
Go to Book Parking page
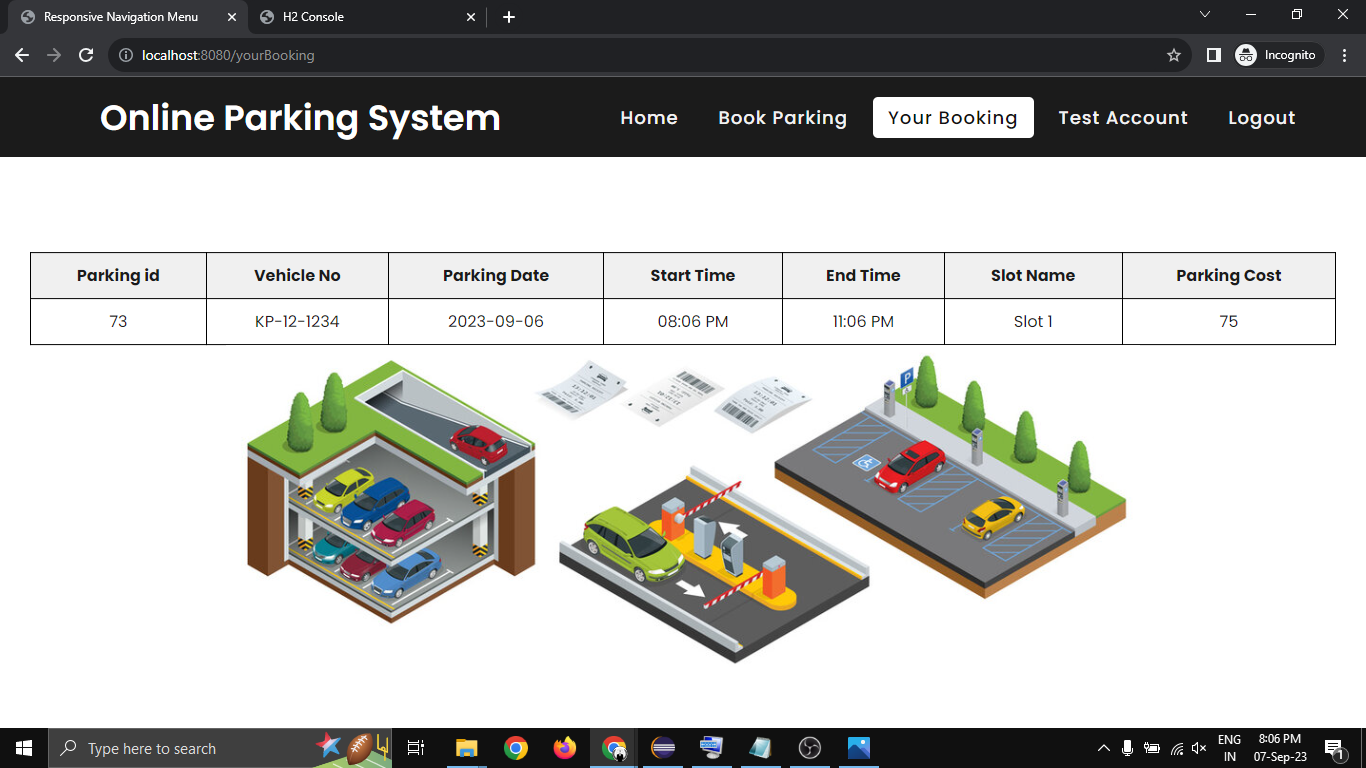pos(782,118)
